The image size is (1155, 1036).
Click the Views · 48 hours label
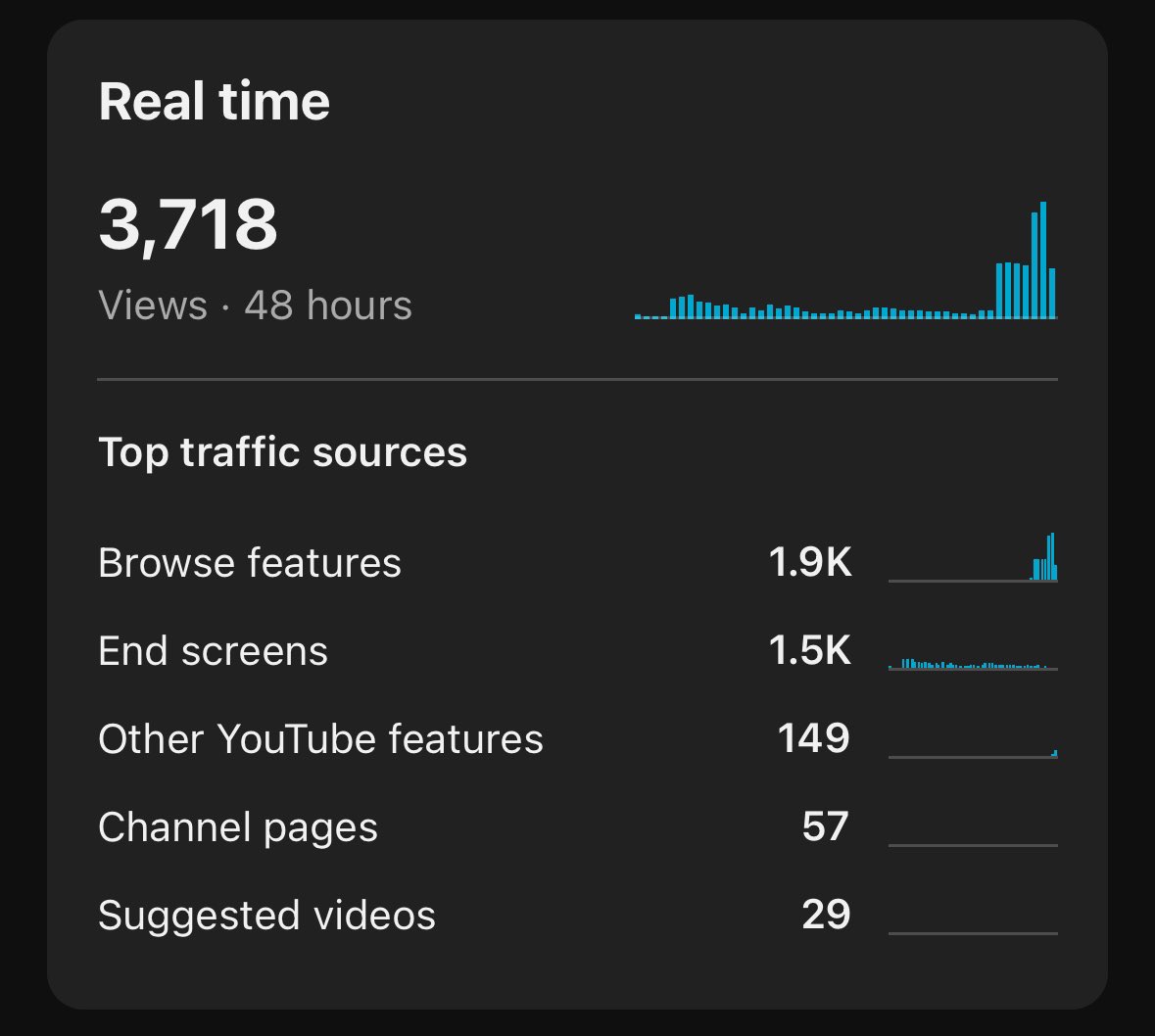click(255, 305)
